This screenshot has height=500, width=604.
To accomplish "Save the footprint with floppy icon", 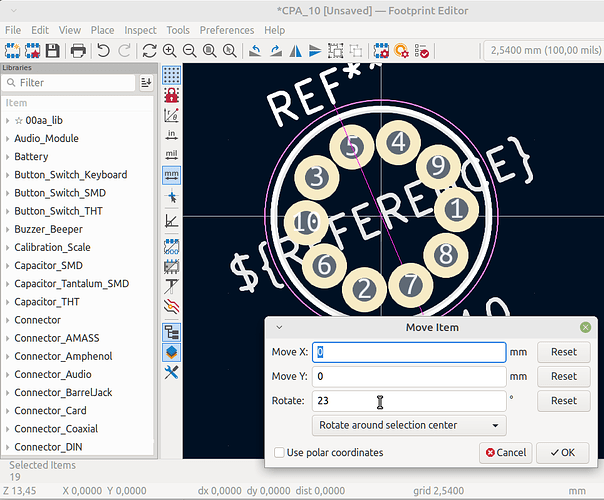I will click(x=52, y=50).
